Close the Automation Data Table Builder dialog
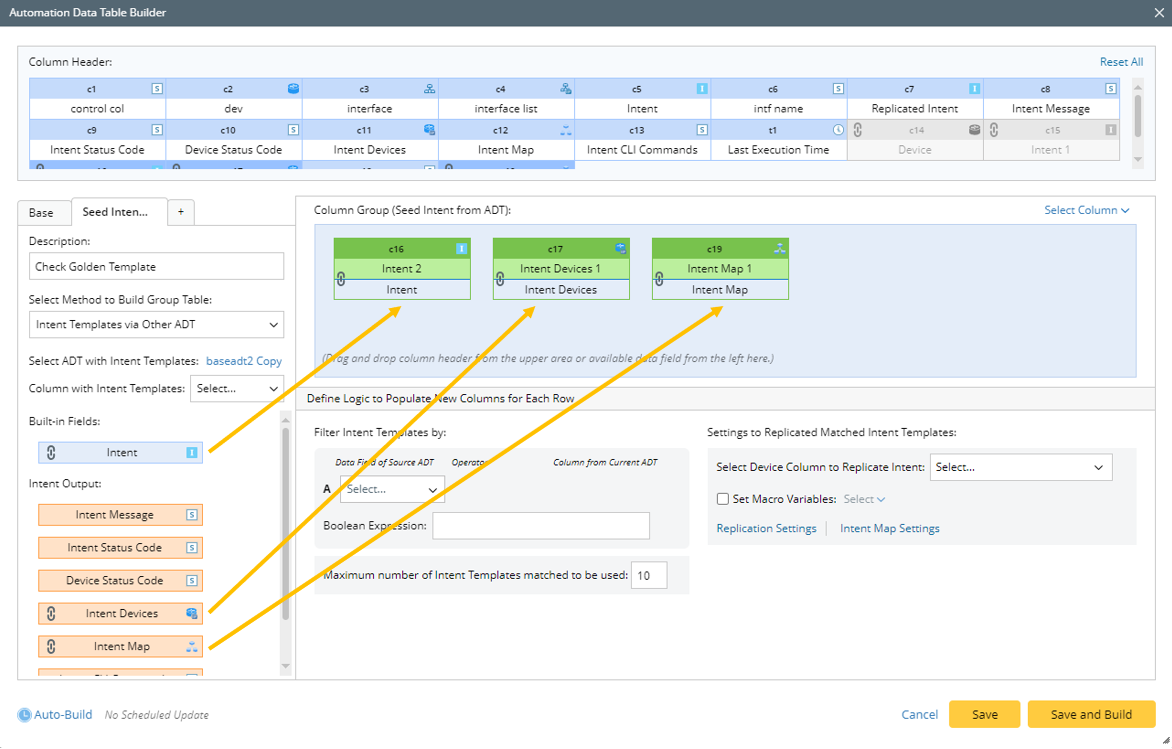The image size is (1172, 749). (1159, 13)
